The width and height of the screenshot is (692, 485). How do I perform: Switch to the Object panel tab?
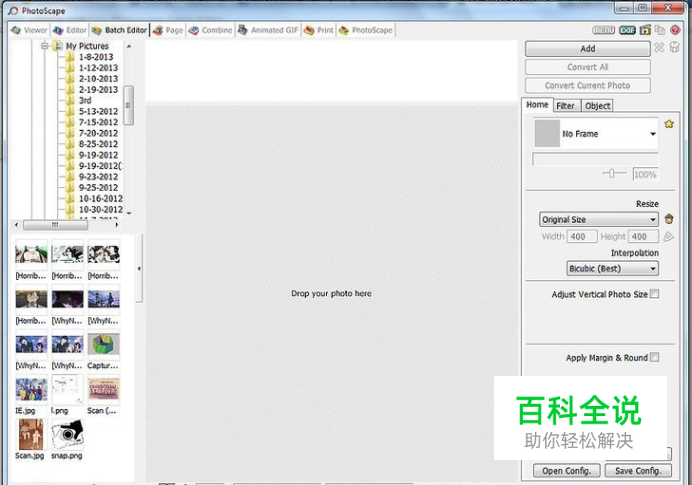coord(597,105)
